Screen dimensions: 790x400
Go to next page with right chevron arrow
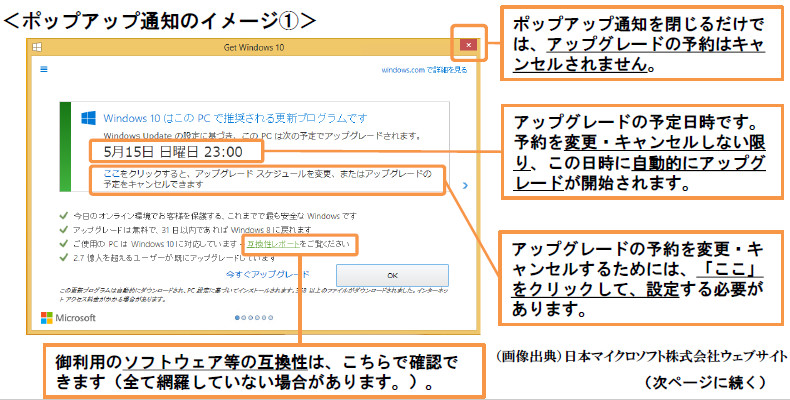point(465,185)
